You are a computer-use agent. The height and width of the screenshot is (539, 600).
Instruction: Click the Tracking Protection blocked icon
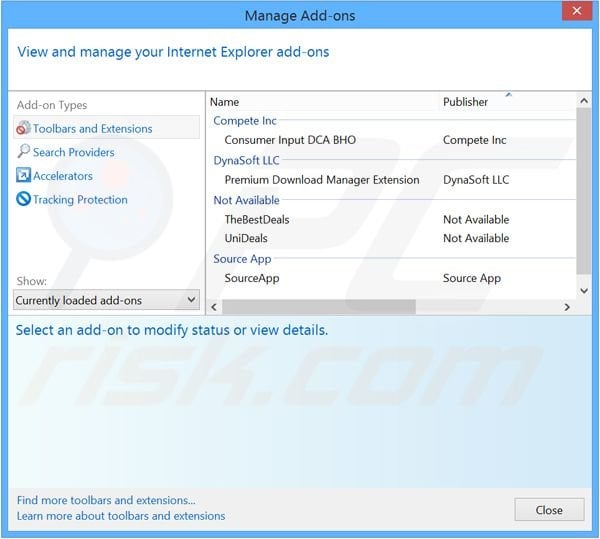(23, 199)
